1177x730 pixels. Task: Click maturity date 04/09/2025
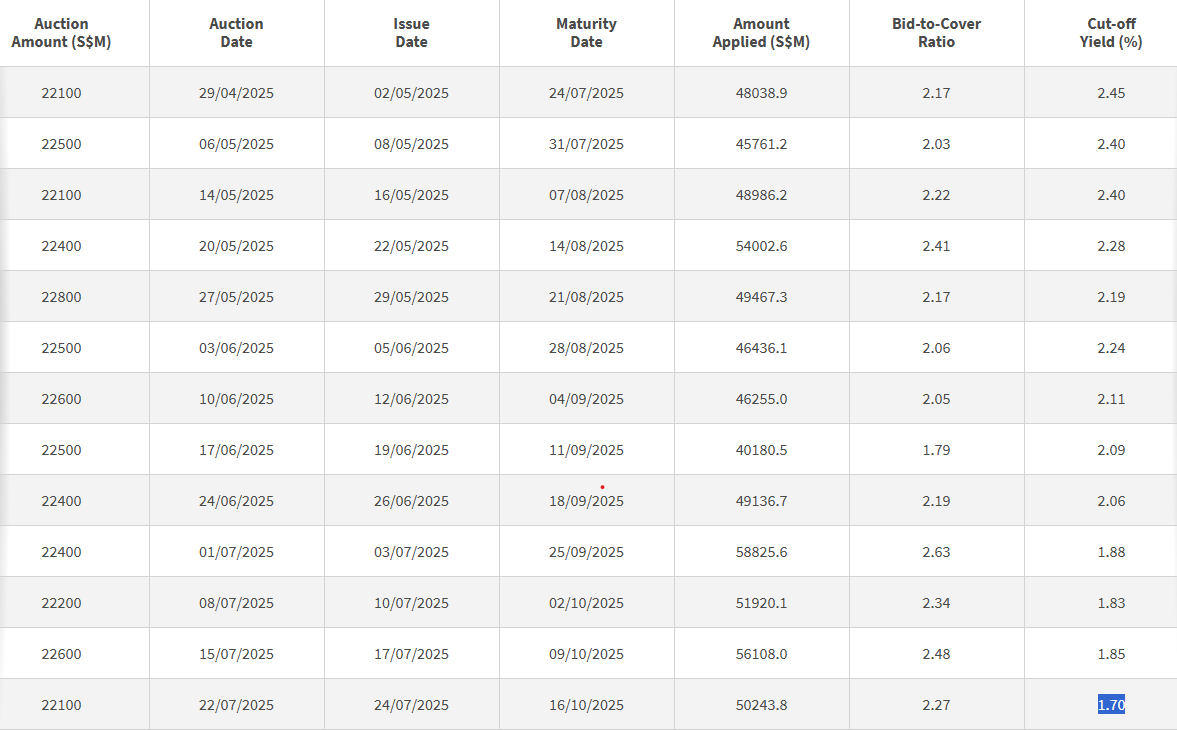(586, 399)
